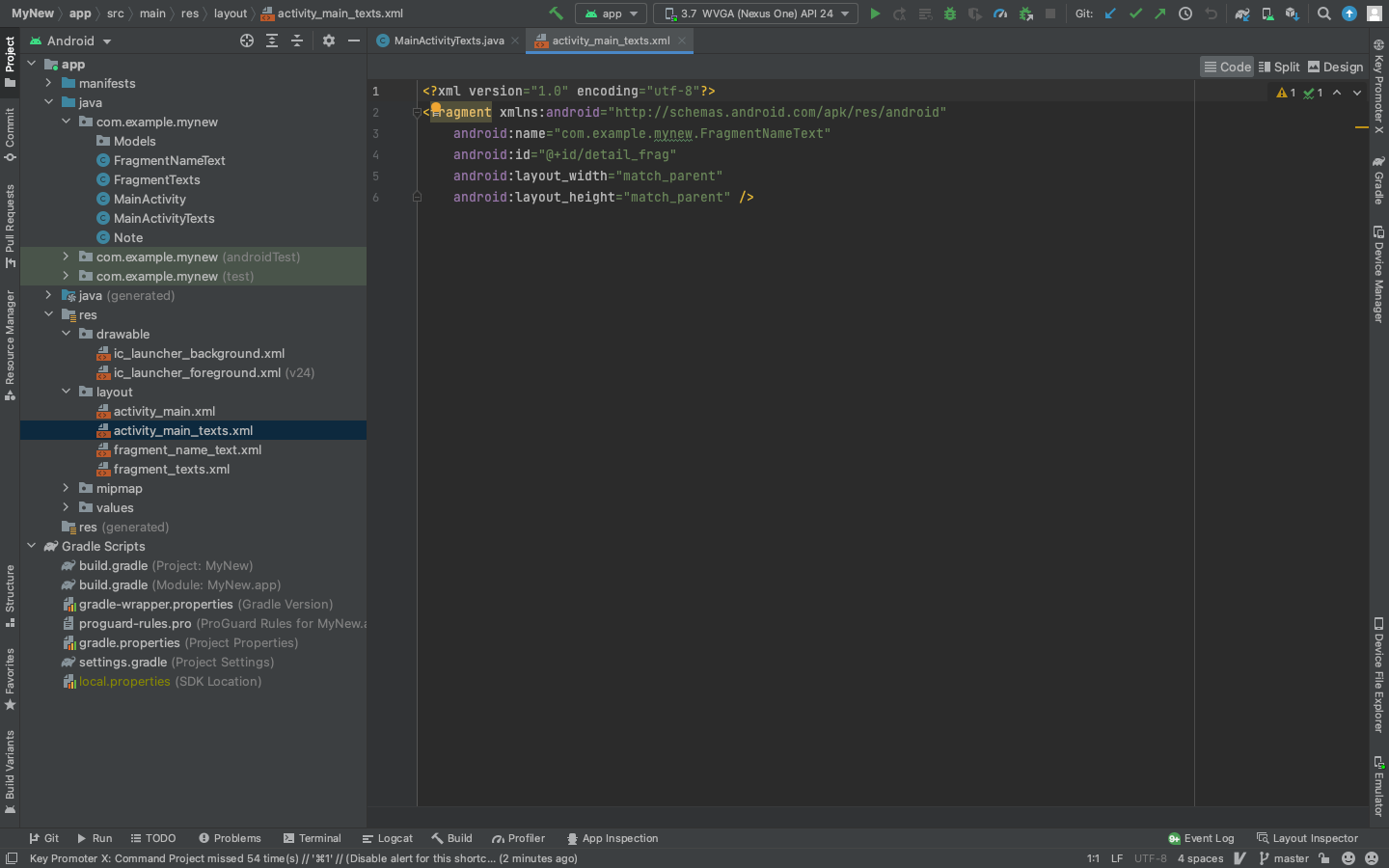Viewport: 1389px width, 868px height.
Task: Open the Device Manager toolbar icon
Action: [x=1267, y=14]
